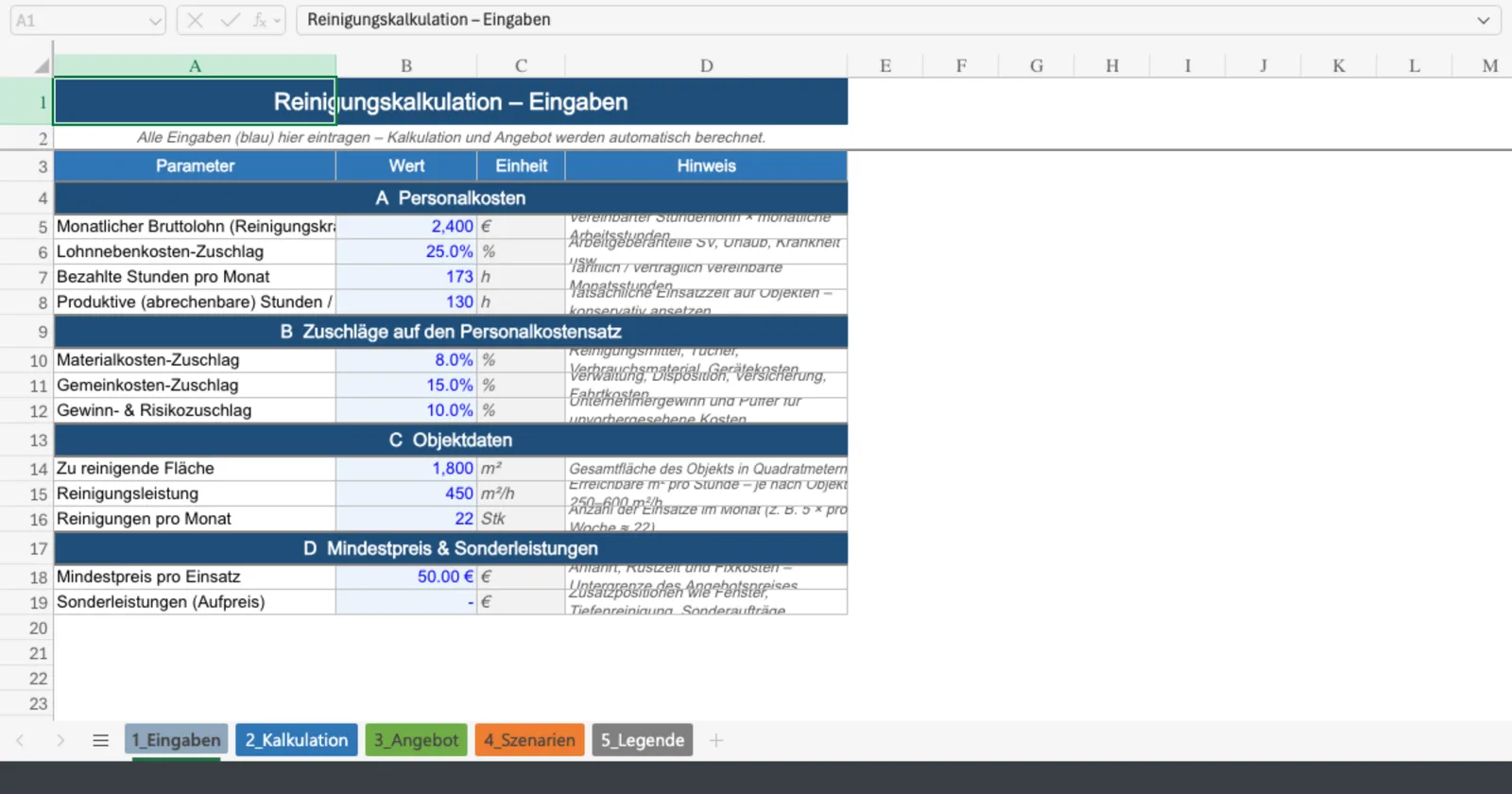Viewport: 1512px width, 794px height.
Task: Open the 3_Angebot sheet tab
Action: [x=416, y=740]
